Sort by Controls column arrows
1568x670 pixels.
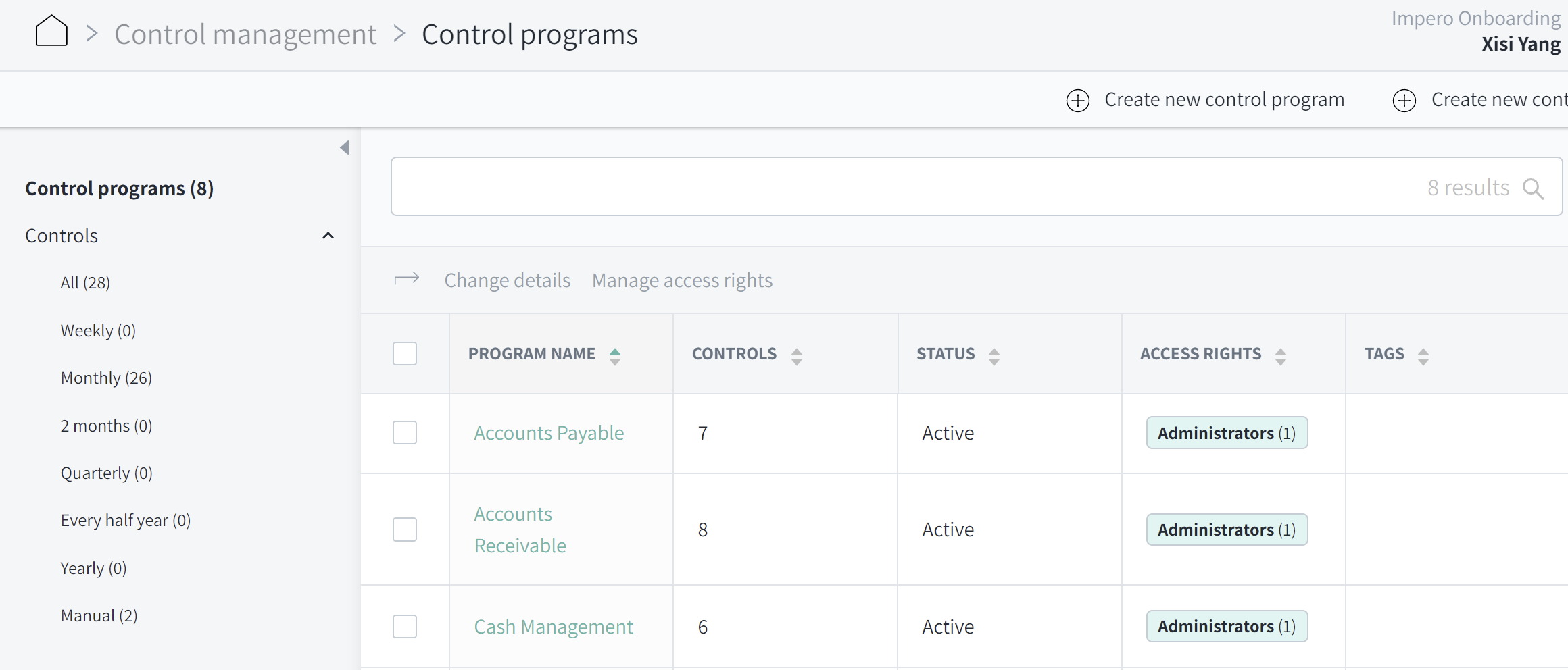pos(797,356)
